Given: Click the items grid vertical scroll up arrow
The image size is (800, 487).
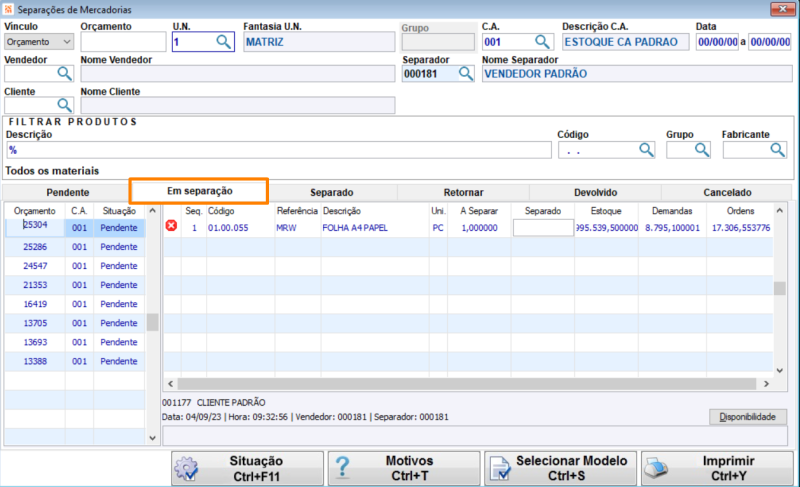Looking at the screenshot, I should [780, 210].
